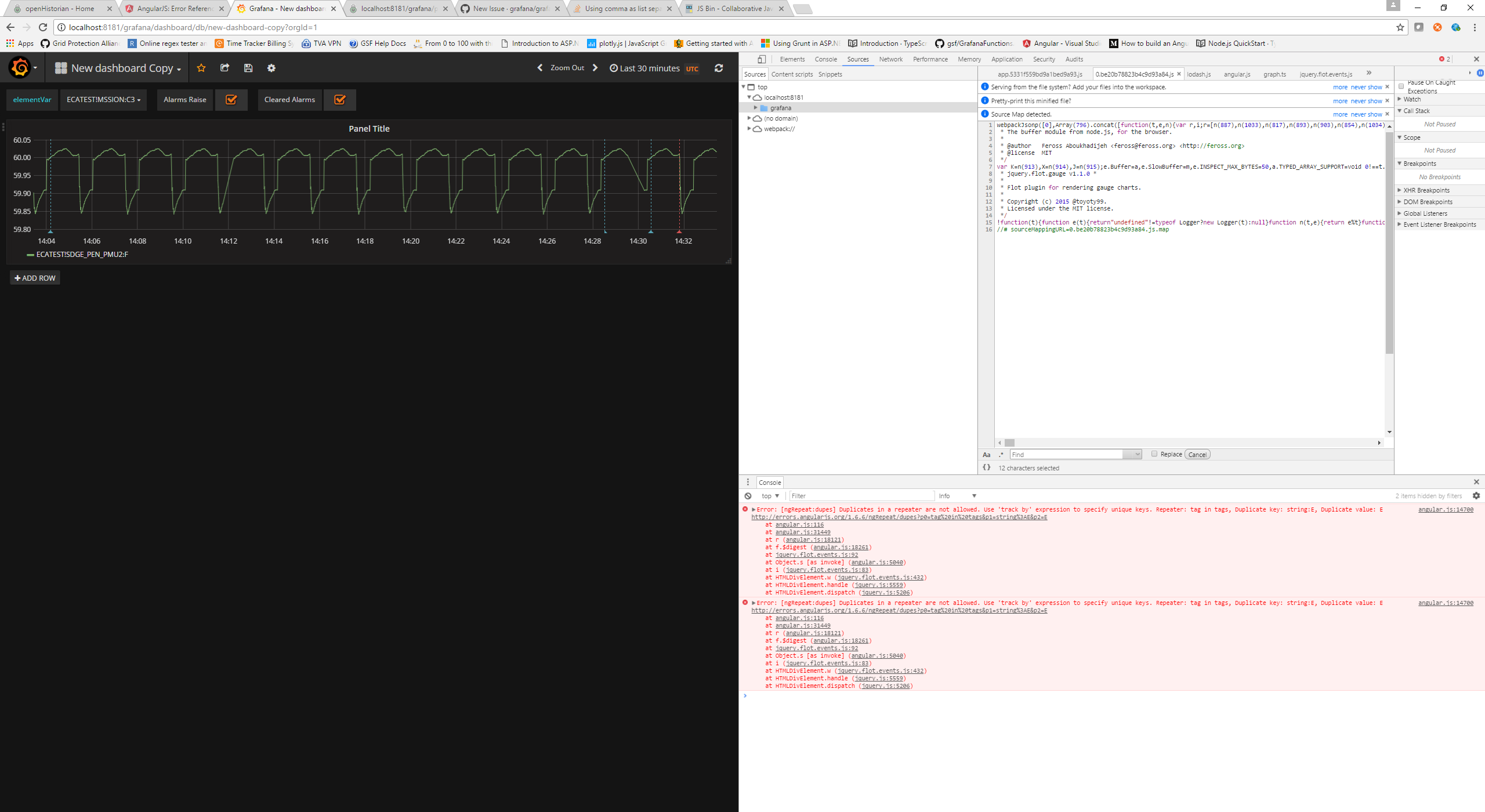1485x812 pixels.
Task: Open the Grafana logo main menu
Action: click(22, 68)
